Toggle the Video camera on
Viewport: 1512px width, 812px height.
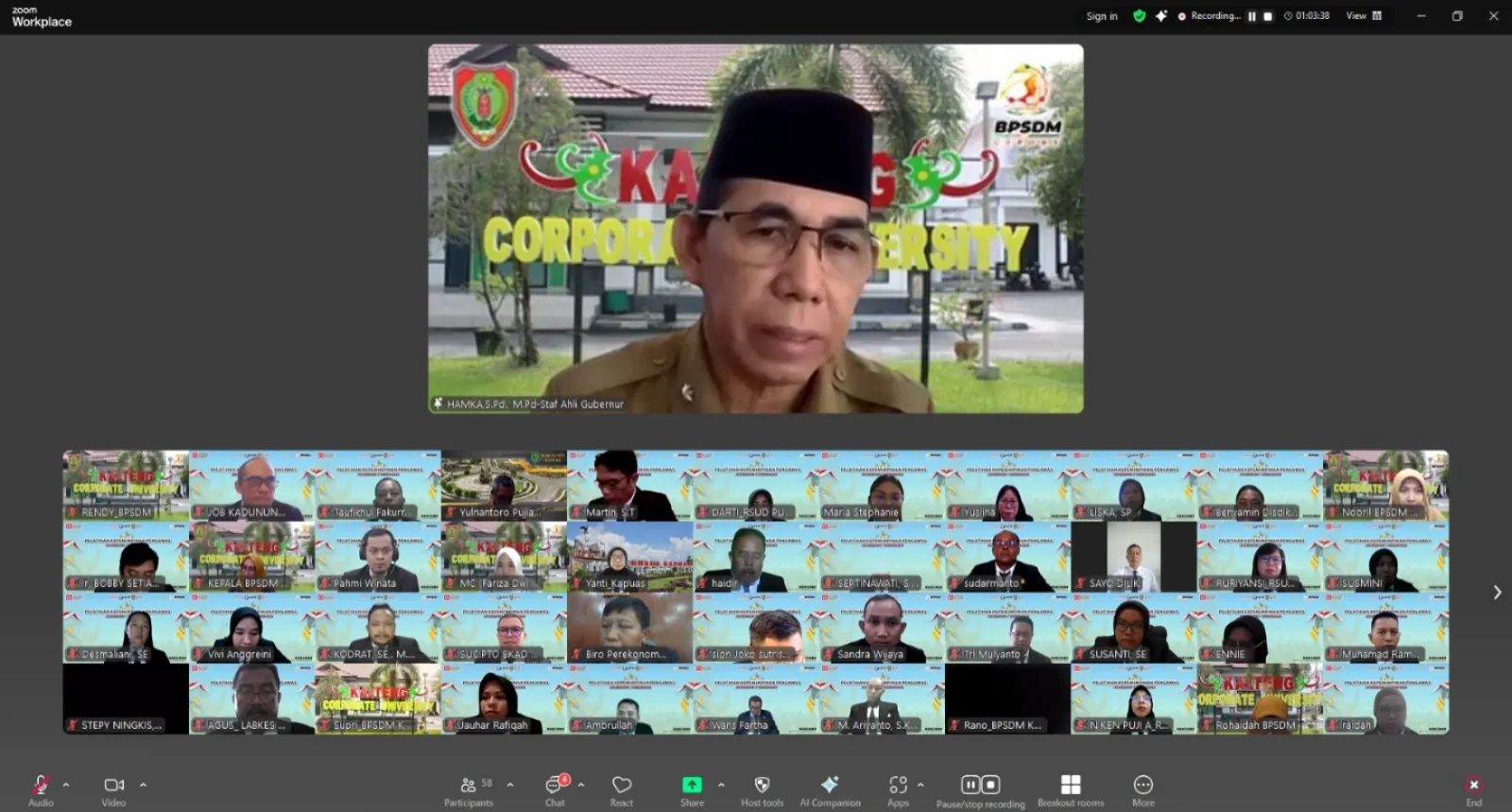(113, 789)
